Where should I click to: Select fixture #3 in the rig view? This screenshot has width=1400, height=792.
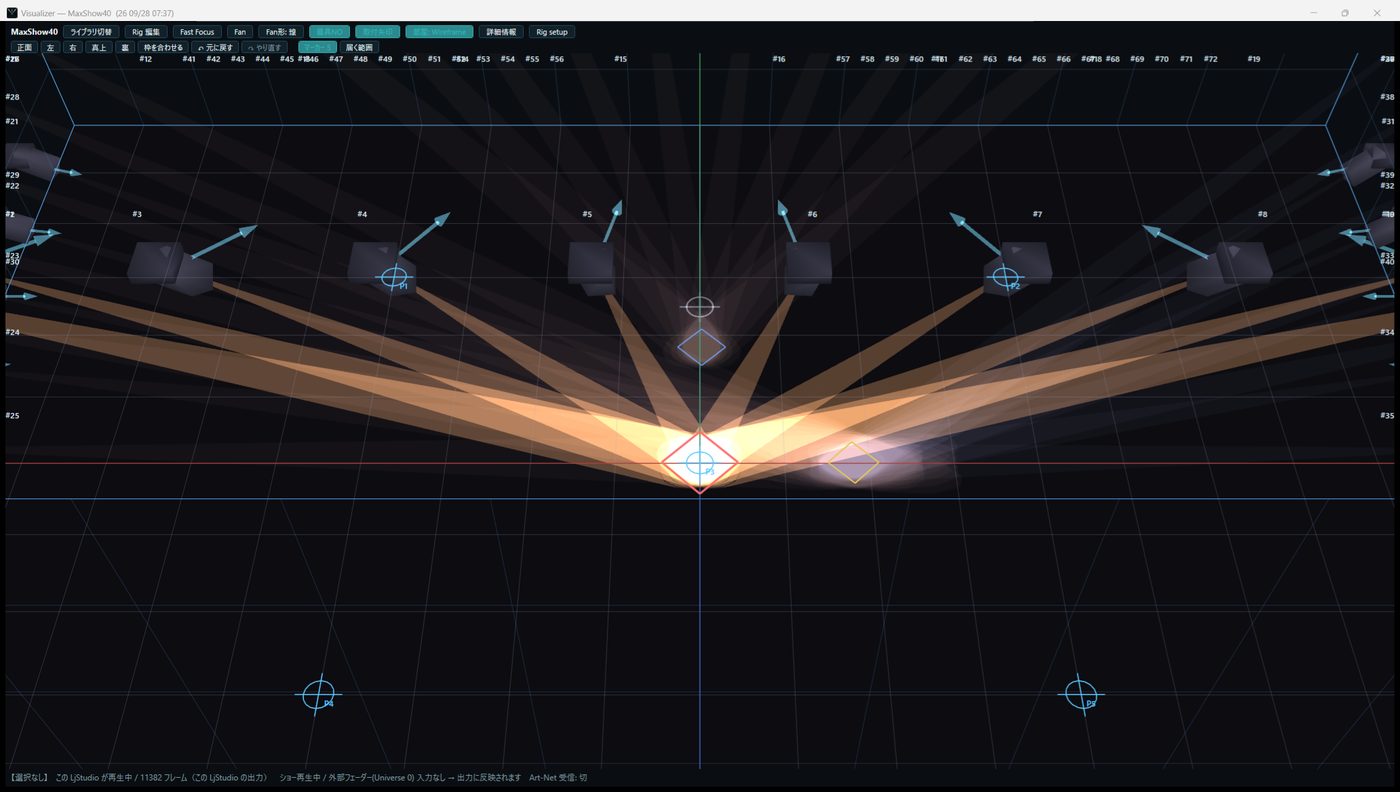click(x=169, y=267)
